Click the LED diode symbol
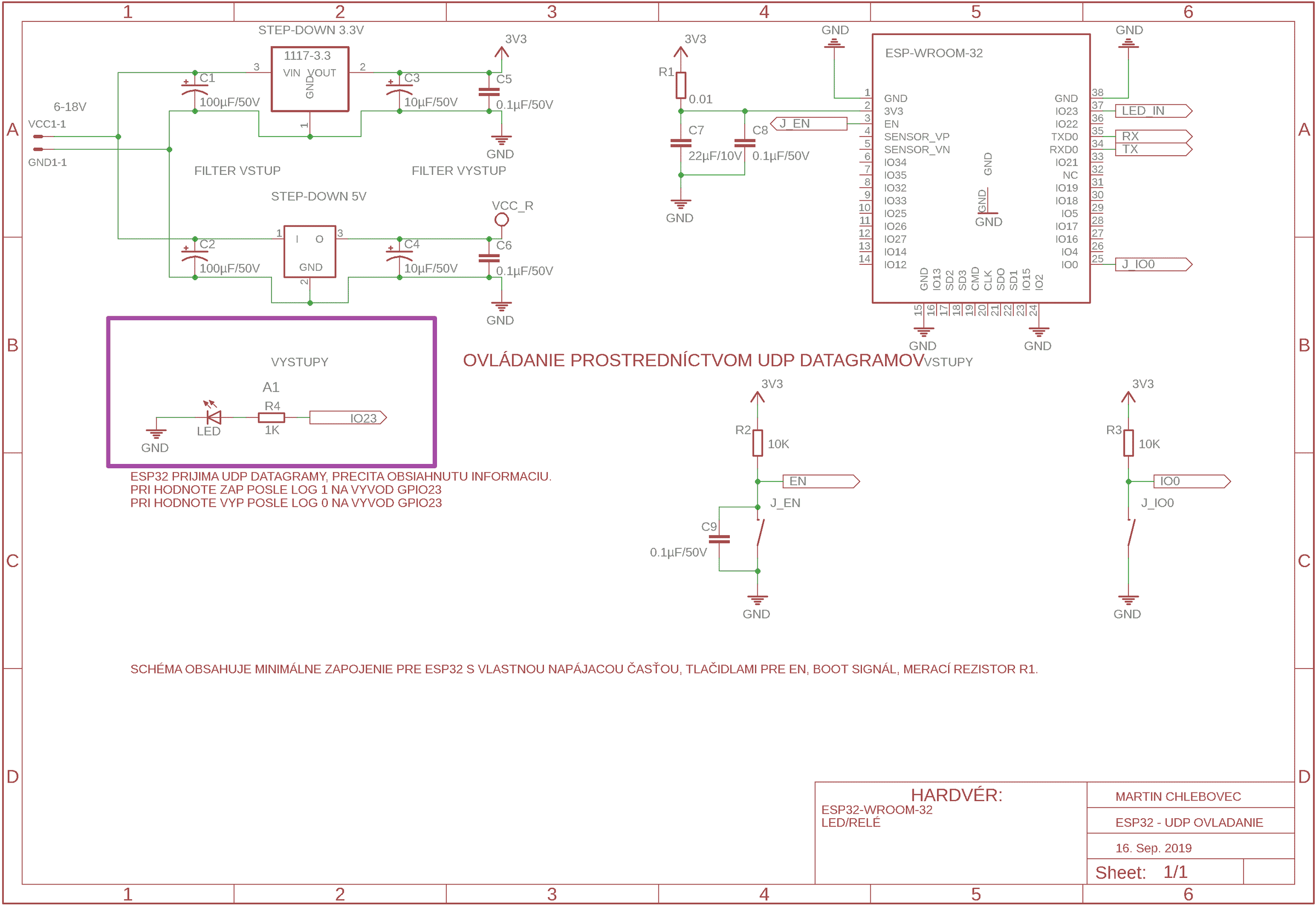This screenshot has width=1316, height=907. click(214, 418)
